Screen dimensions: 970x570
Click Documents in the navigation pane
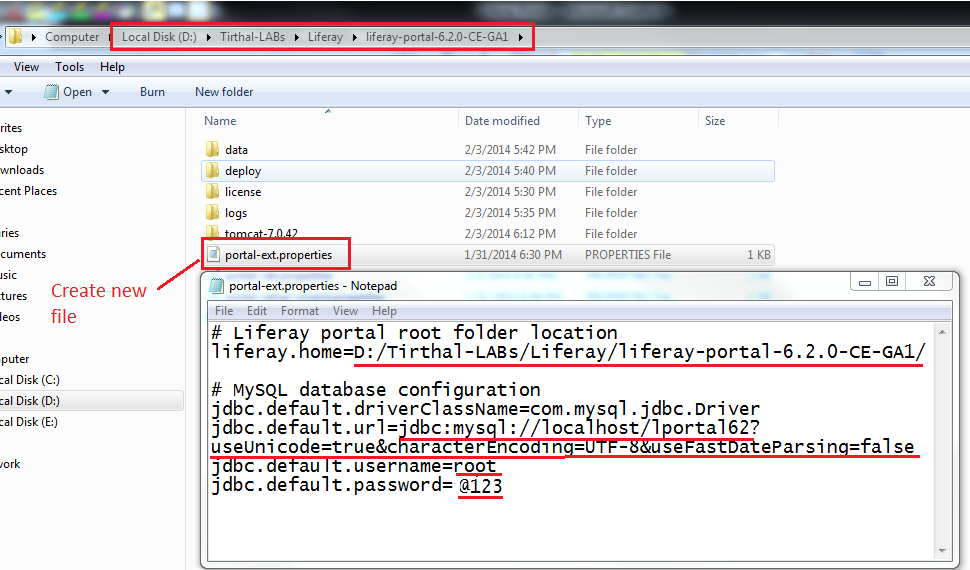click(x=23, y=254)
